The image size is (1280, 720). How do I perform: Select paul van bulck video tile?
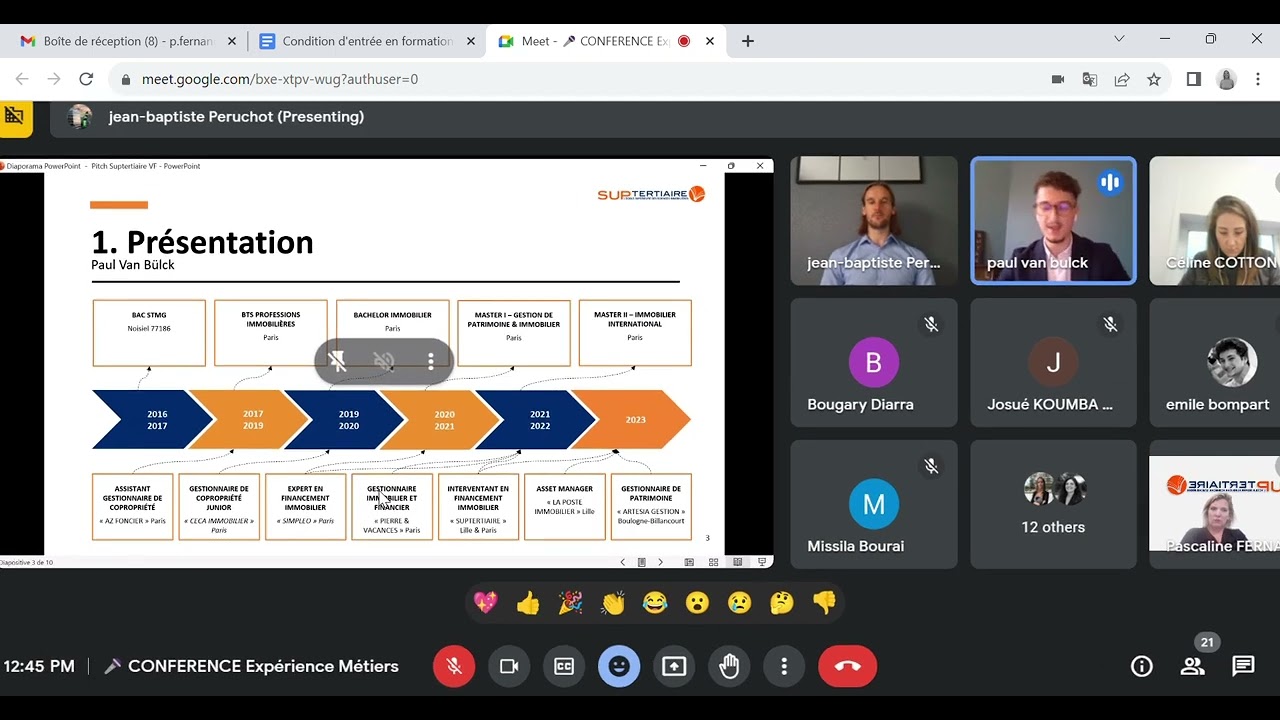pos(1053,221)
